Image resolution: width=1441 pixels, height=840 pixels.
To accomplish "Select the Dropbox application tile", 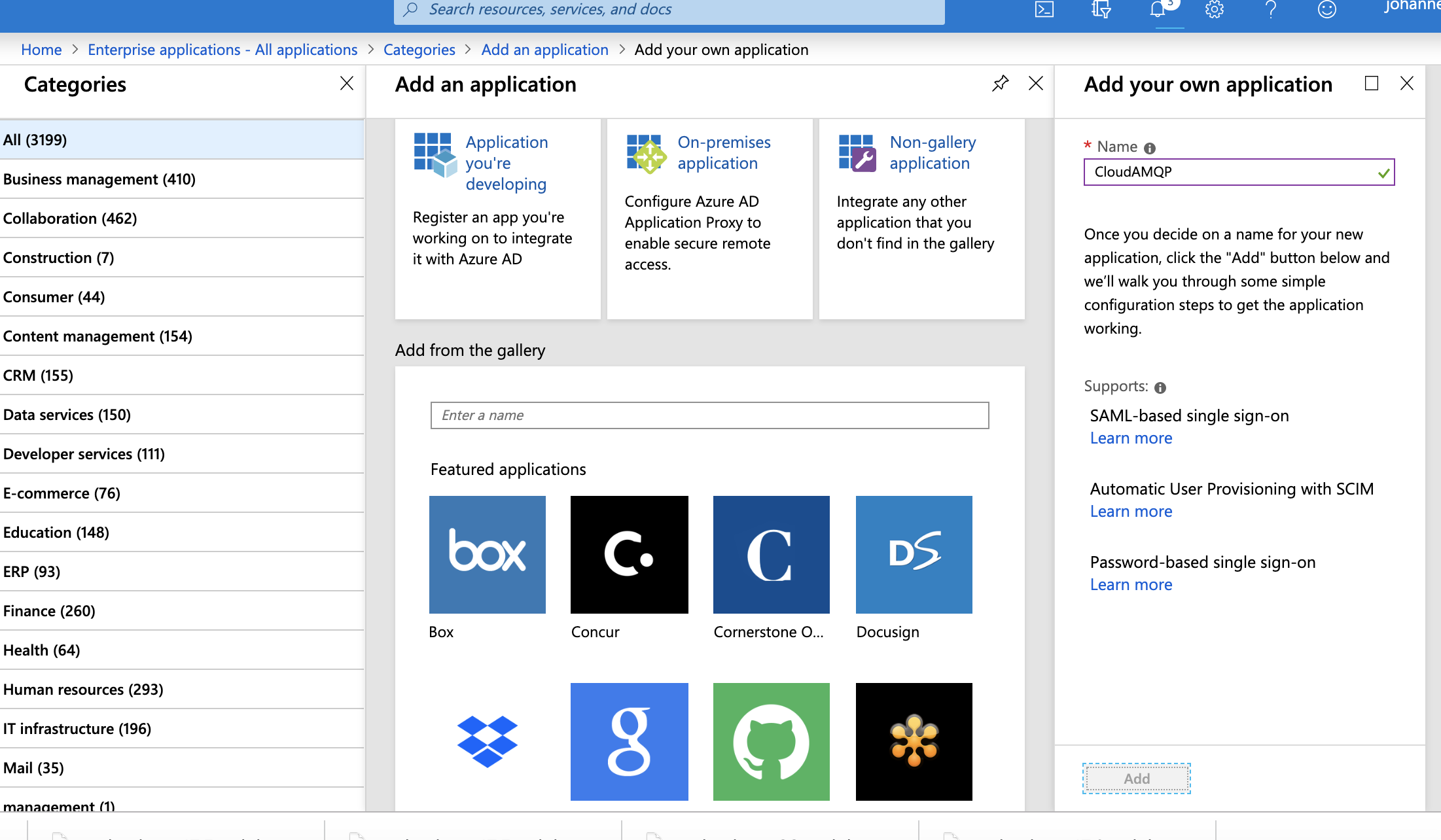I will click(487, 741).
